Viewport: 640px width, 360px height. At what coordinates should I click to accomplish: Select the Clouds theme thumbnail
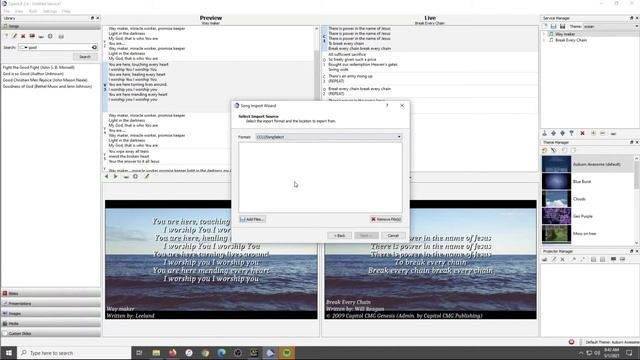tap(556, 199)
